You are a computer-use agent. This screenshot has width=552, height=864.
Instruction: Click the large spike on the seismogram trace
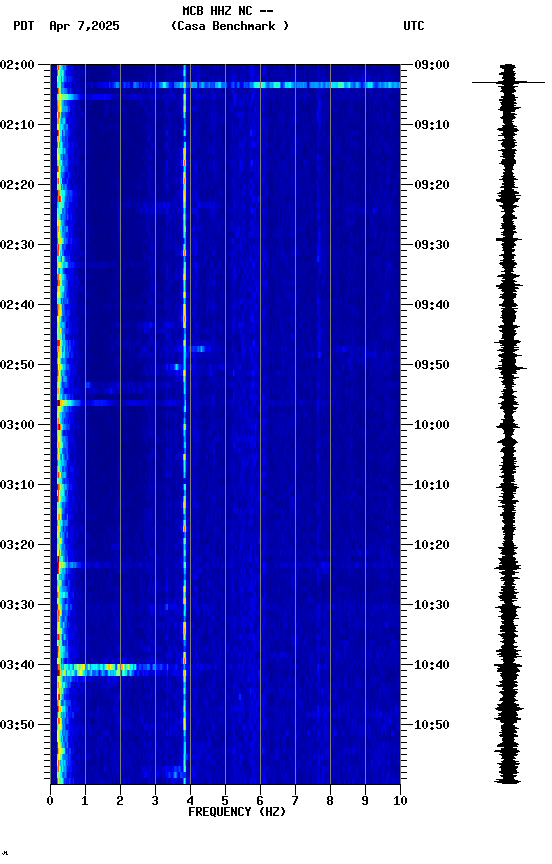tap(508, 82)
